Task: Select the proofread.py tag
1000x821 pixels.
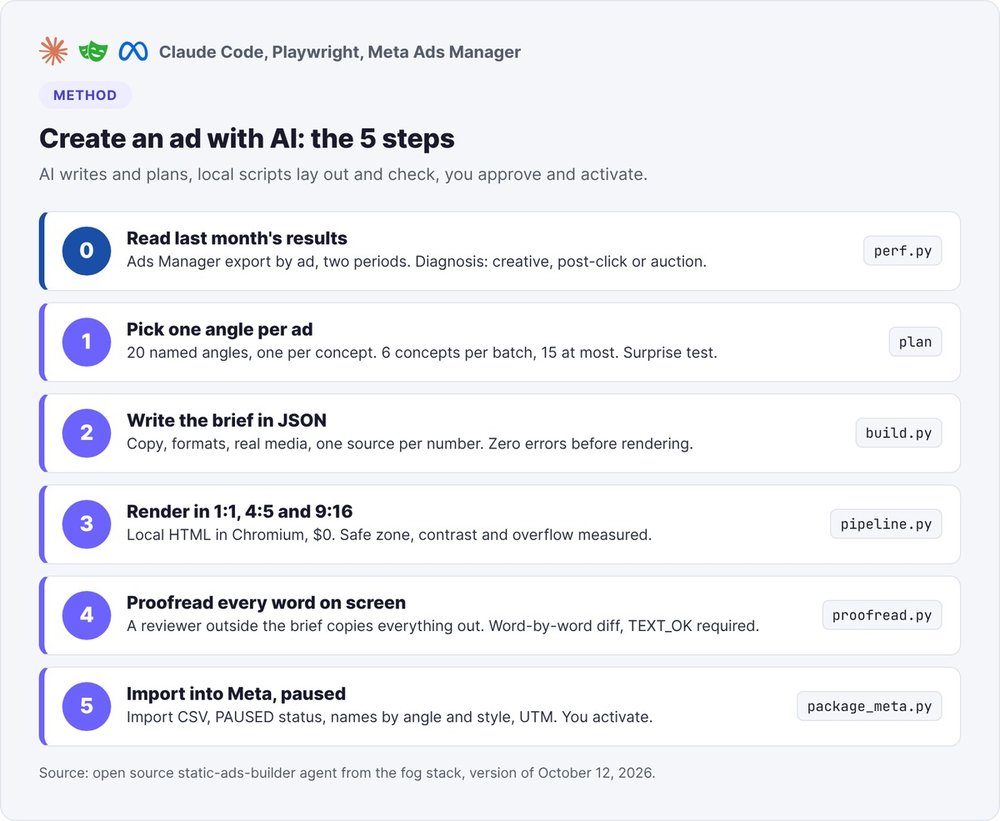Action: click(882, 615)
